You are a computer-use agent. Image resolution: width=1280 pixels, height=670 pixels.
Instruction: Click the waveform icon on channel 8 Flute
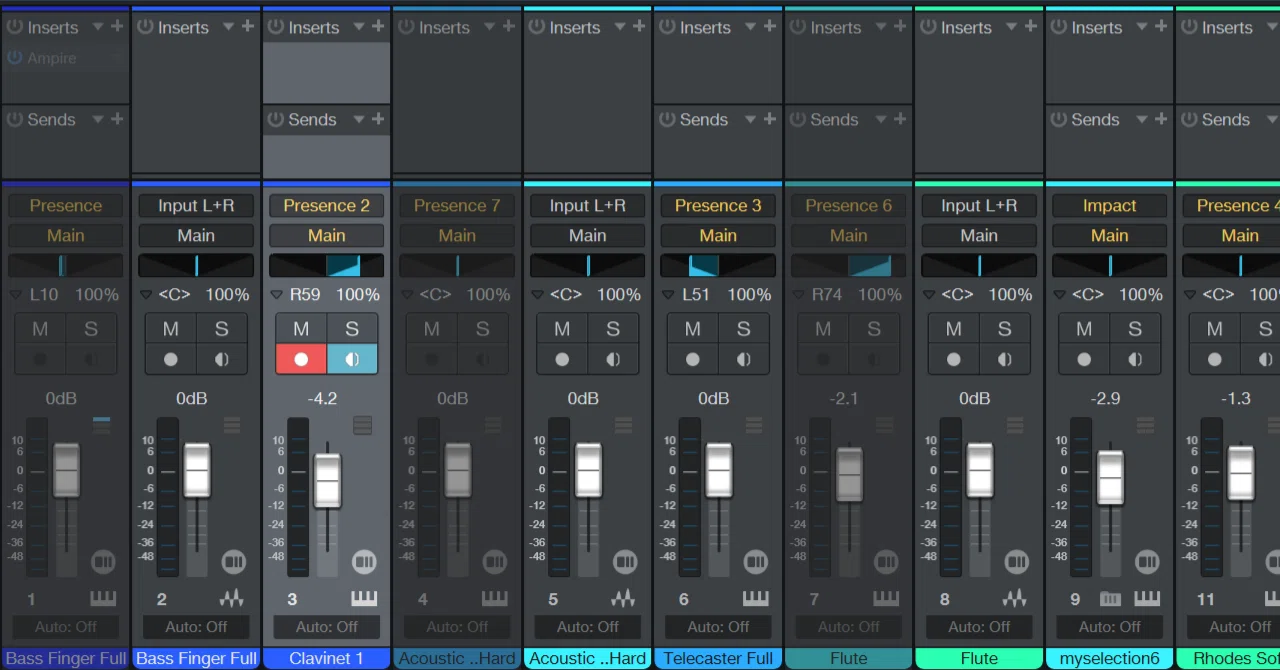click(1015, 598)
